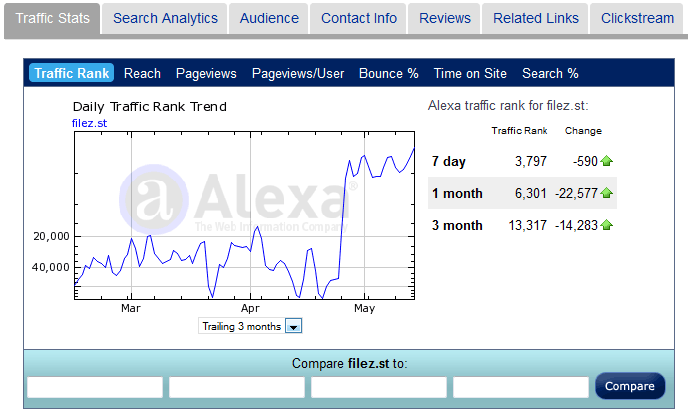Select the Pageviews metric

pyautogui.click(x=206, y=73)
